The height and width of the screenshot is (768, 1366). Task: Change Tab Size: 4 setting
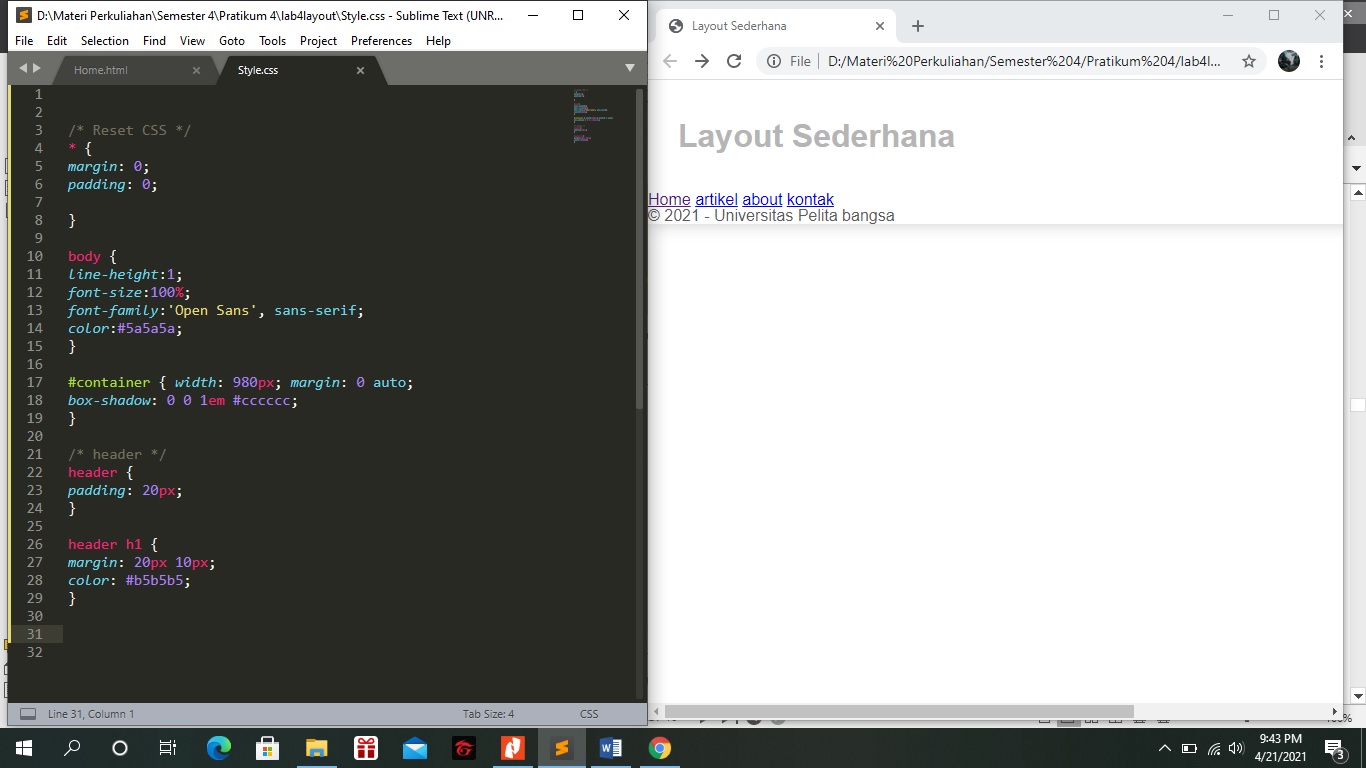[488, 714]
